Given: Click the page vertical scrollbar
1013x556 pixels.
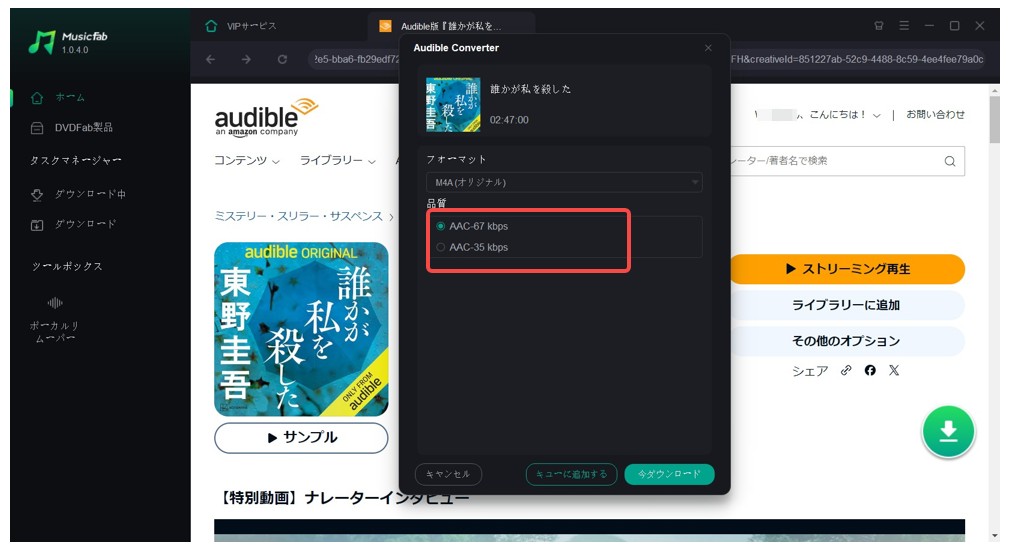Looking at the screenshot, I should (x=994, y=300).
